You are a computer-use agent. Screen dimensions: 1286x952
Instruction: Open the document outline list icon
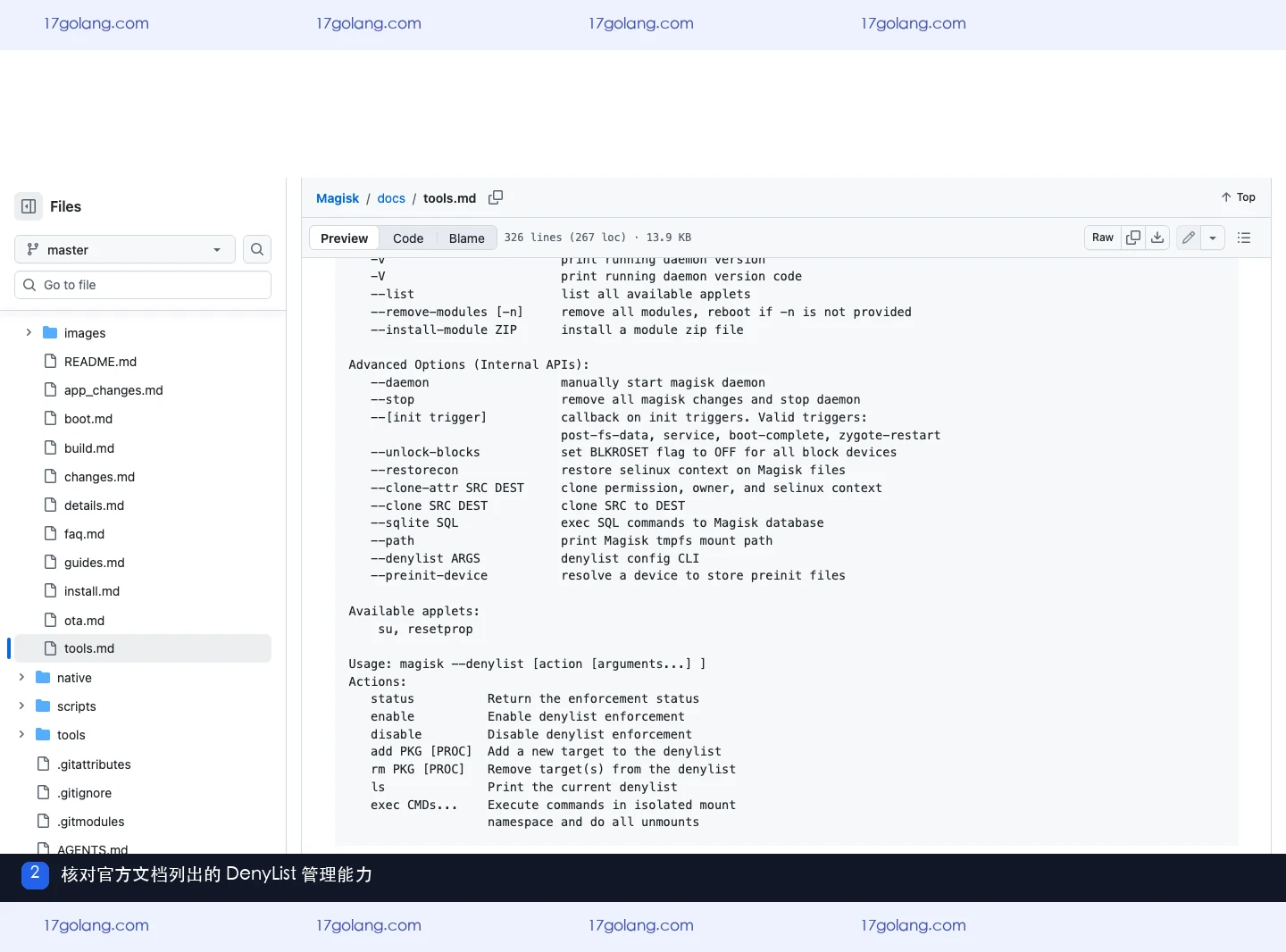tap(1244, 238)
